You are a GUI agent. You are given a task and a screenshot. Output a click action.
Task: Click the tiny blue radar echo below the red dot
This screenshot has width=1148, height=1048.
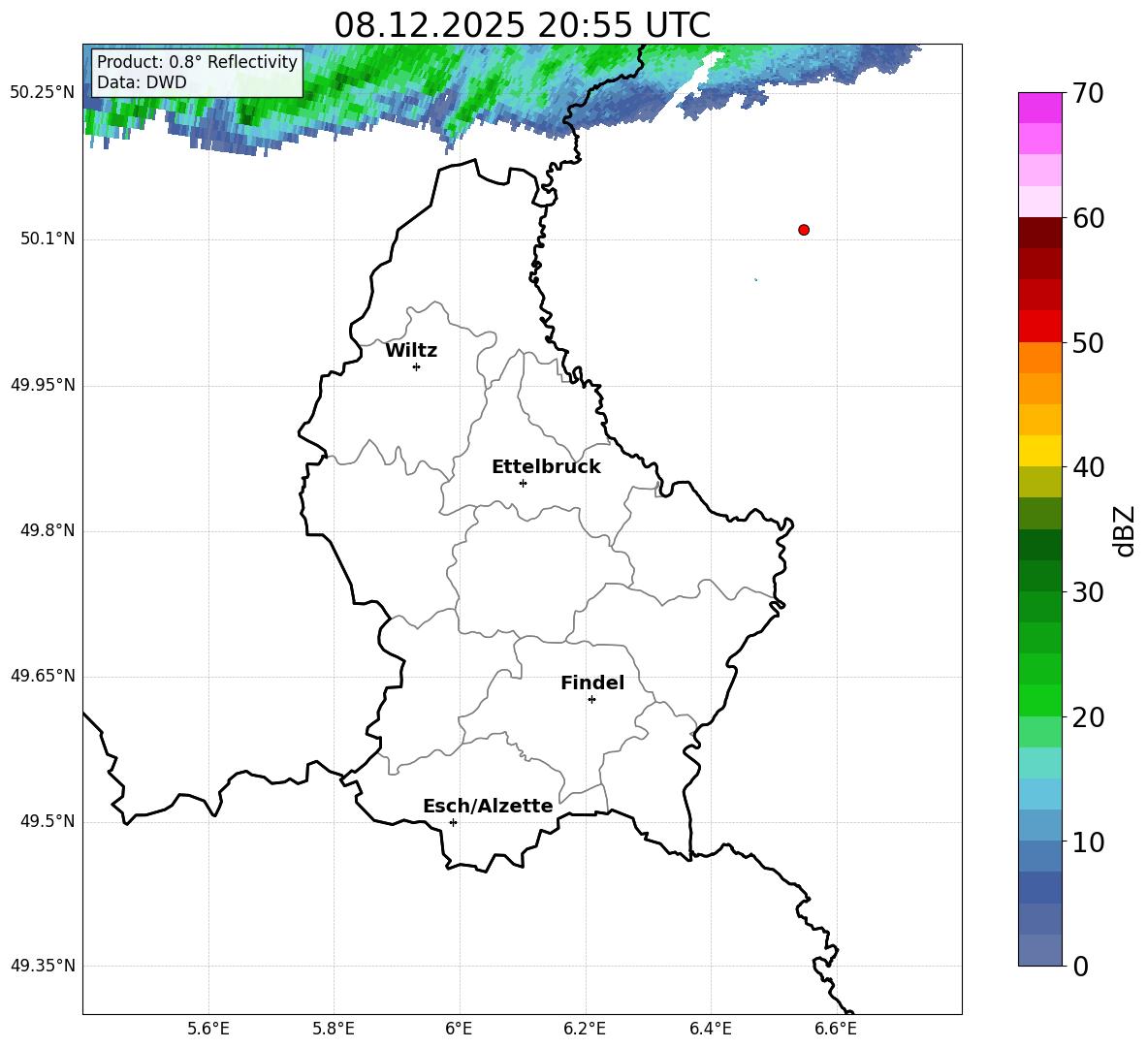pos(755,279)
